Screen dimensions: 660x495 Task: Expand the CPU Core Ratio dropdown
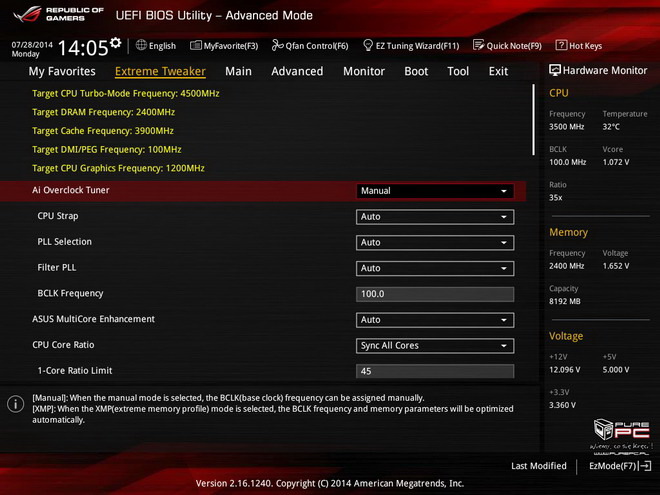pyautogui.click(x=435, y=346)
